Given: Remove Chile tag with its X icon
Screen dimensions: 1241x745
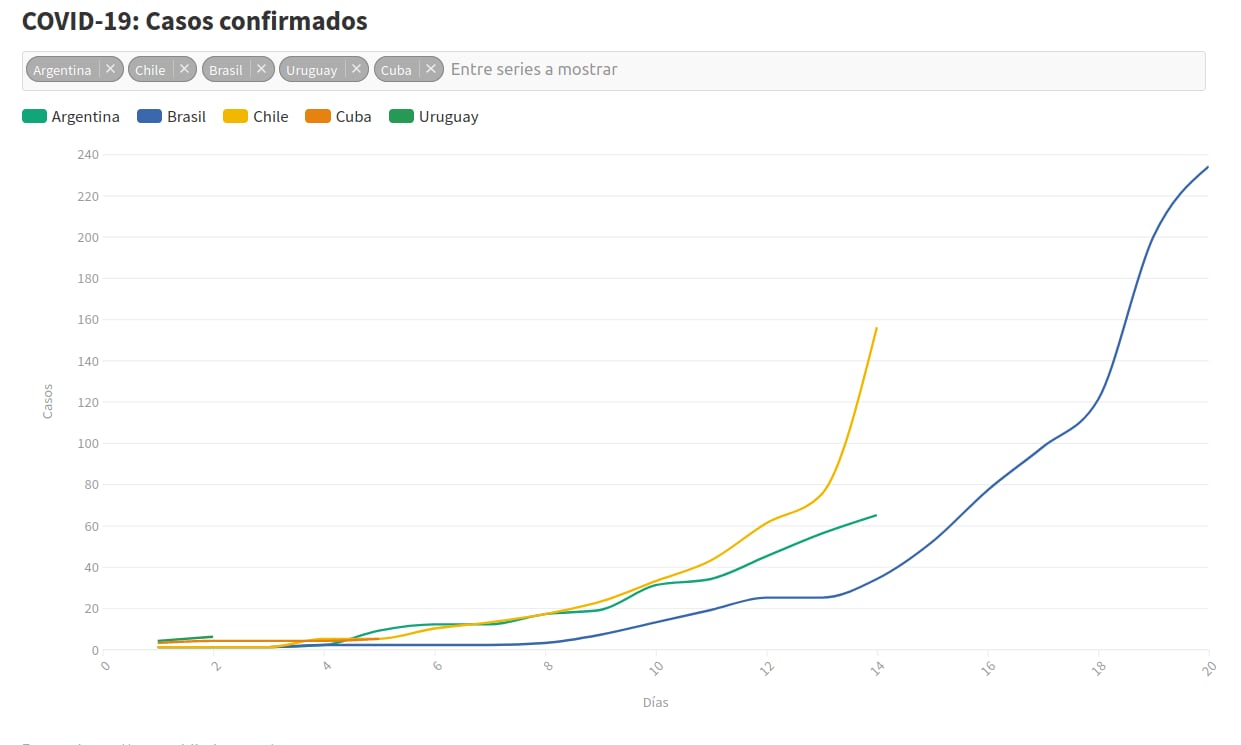Looking at the screenshot, I should 184,69.
